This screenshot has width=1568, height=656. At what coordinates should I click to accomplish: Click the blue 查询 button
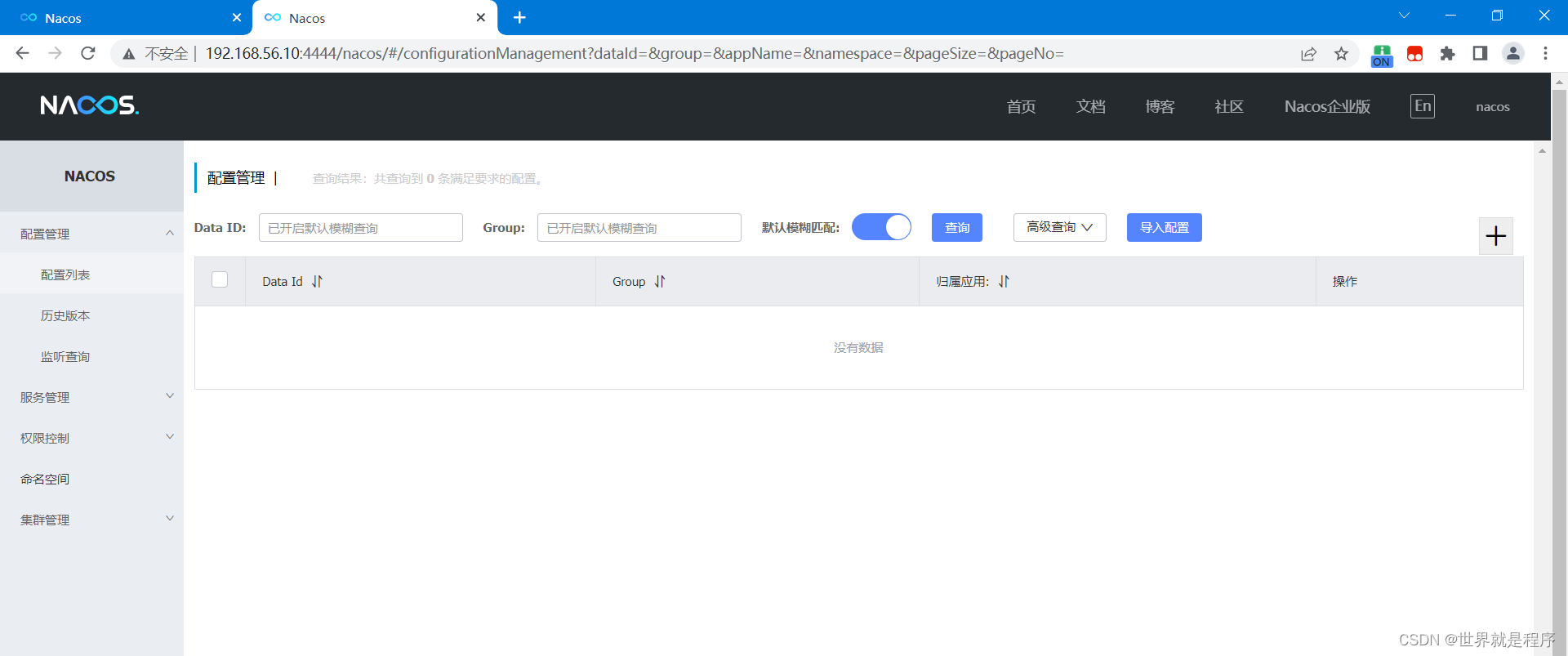coord(957,227)
